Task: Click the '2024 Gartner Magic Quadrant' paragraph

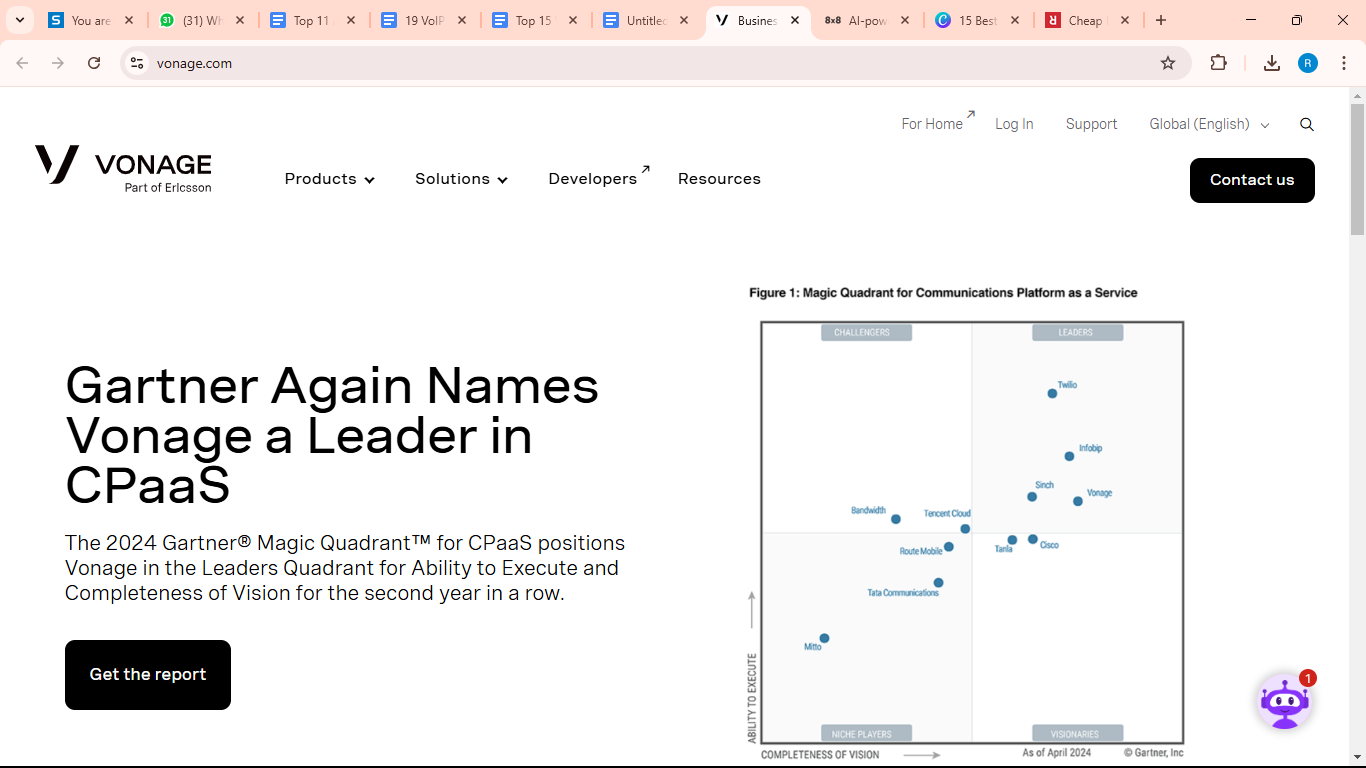Action: click(345, 568)
